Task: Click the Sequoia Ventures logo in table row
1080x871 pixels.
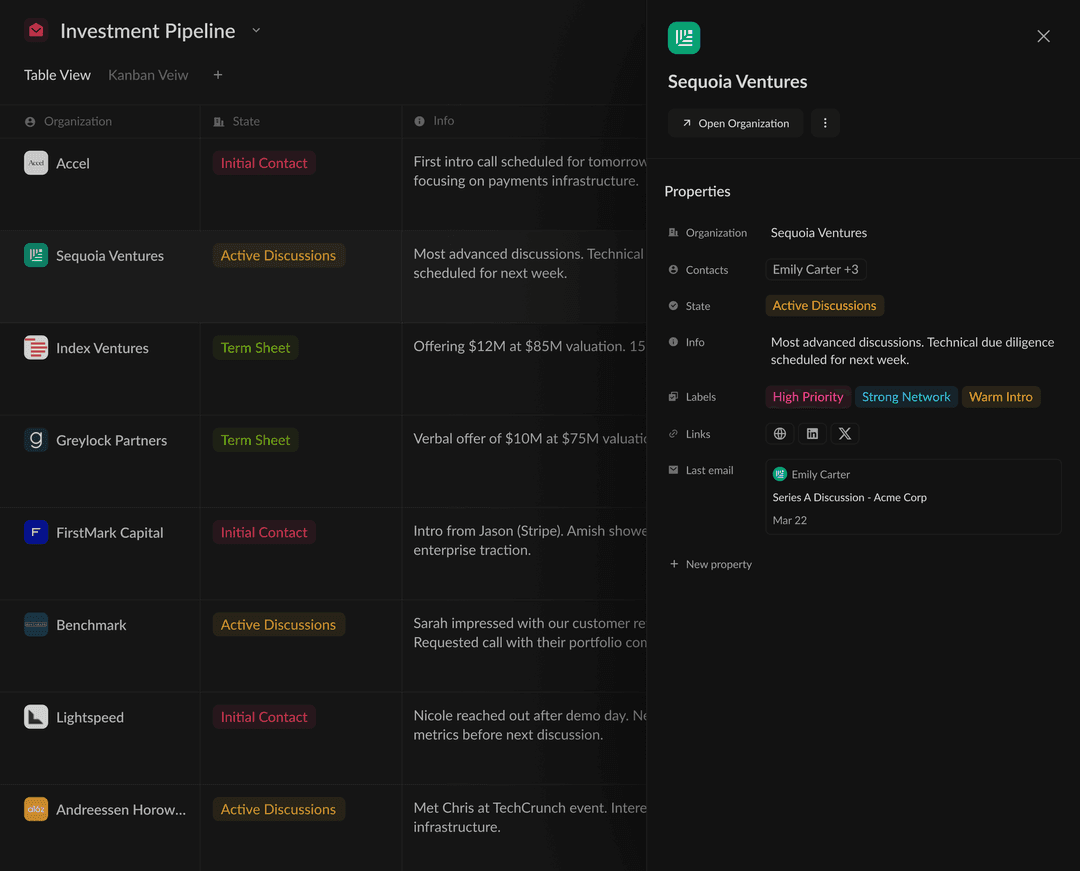Action: (x=36, y=255)
